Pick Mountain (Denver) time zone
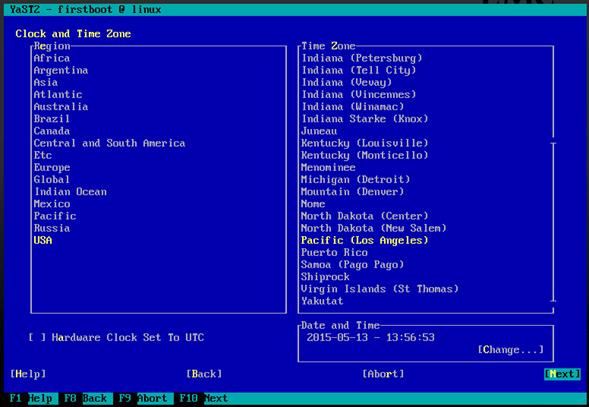 (x=353, y=192)
